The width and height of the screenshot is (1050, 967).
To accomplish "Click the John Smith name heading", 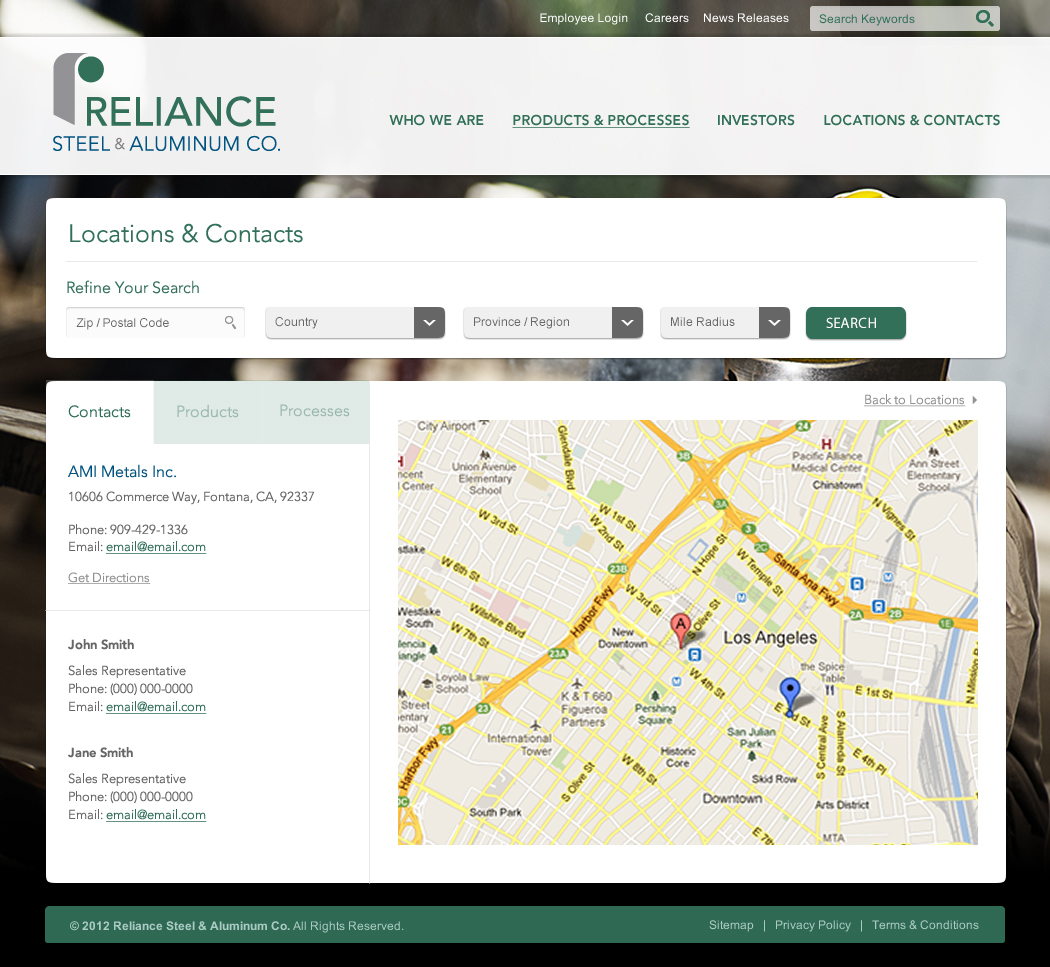I will pyautogui.click(x=101, y=645).
